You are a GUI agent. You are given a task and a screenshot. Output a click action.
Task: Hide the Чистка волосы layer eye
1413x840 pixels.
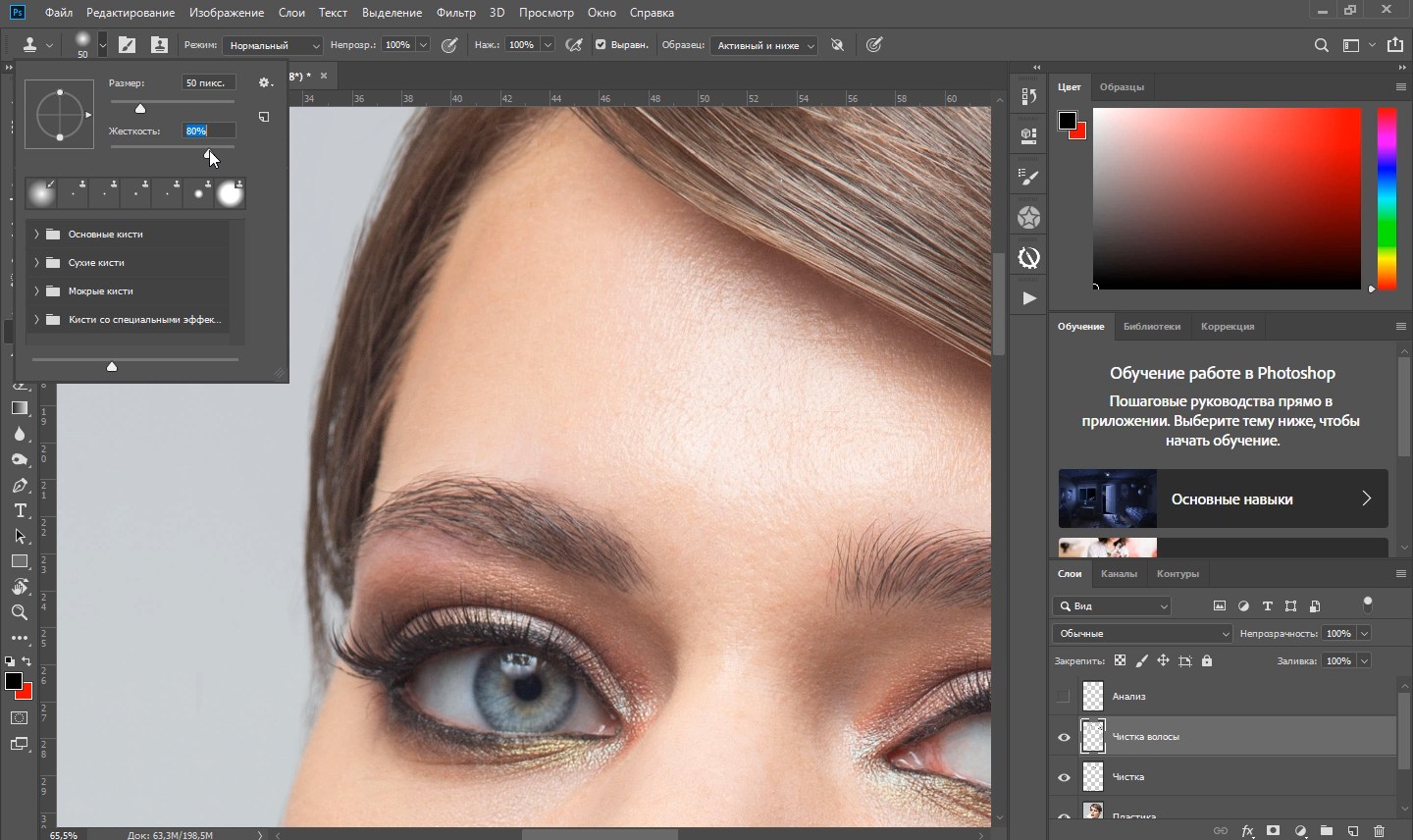click(x=1064, y=737)
